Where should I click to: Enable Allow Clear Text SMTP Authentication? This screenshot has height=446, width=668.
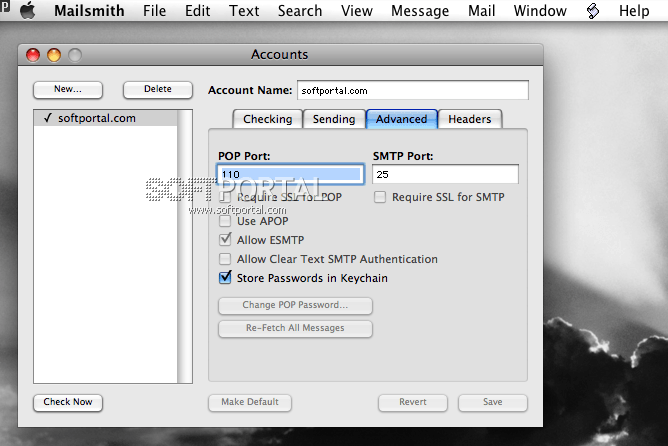click(x=225, y=259)
